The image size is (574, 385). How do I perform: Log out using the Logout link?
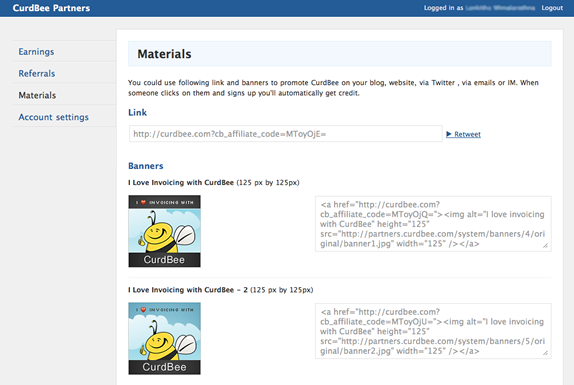(552, 8)
